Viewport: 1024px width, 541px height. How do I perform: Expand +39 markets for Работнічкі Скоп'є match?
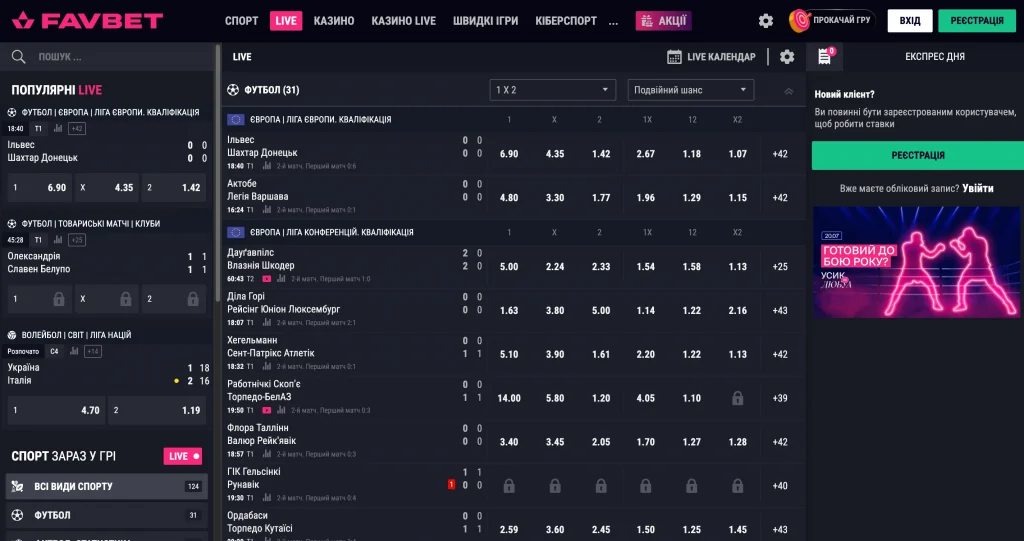pos(780,398)
